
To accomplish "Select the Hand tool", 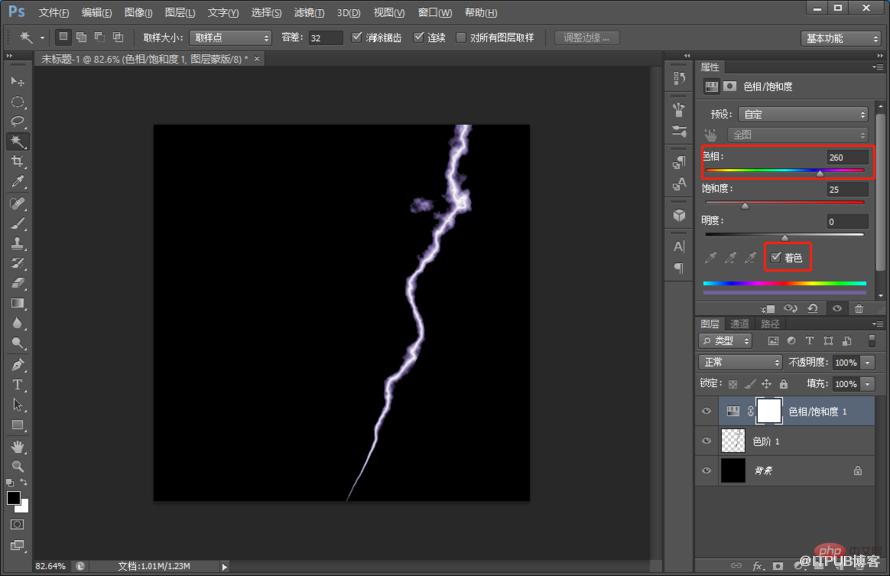I will click(x=17, y=447).
